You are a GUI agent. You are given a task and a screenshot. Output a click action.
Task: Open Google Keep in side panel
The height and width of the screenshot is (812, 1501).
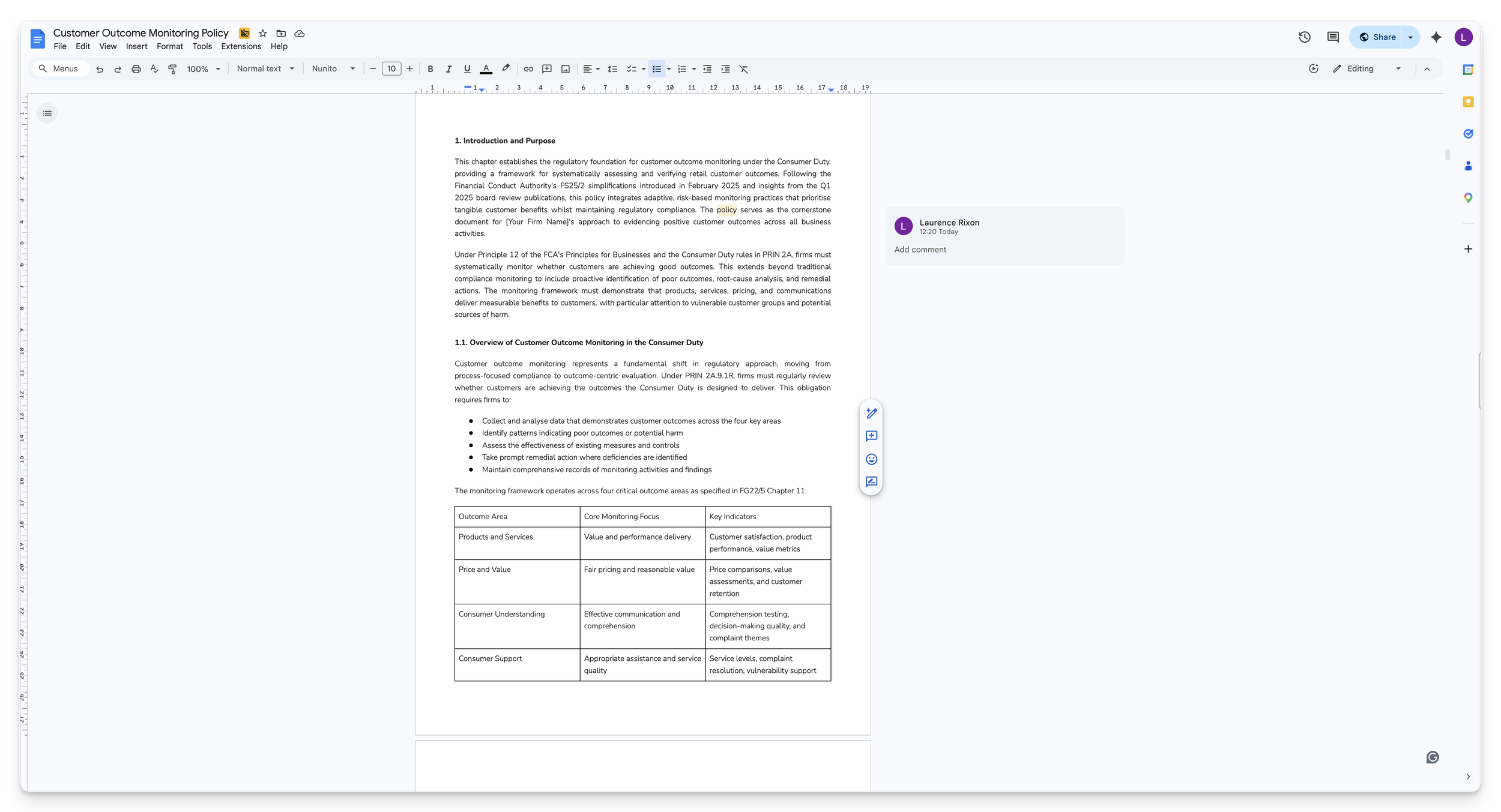[1467, 102]
